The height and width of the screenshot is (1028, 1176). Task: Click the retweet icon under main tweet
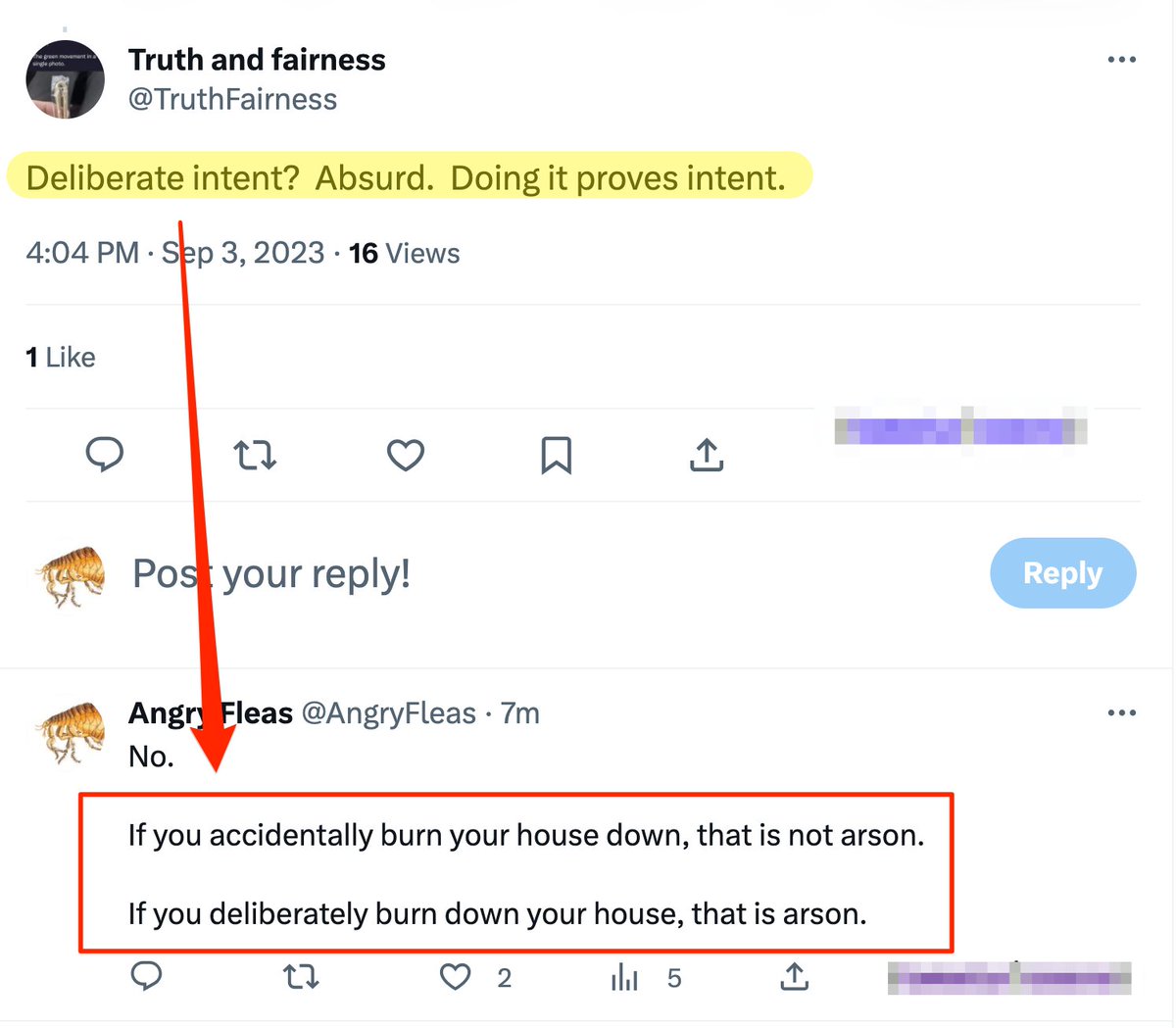tap(255, 455)
